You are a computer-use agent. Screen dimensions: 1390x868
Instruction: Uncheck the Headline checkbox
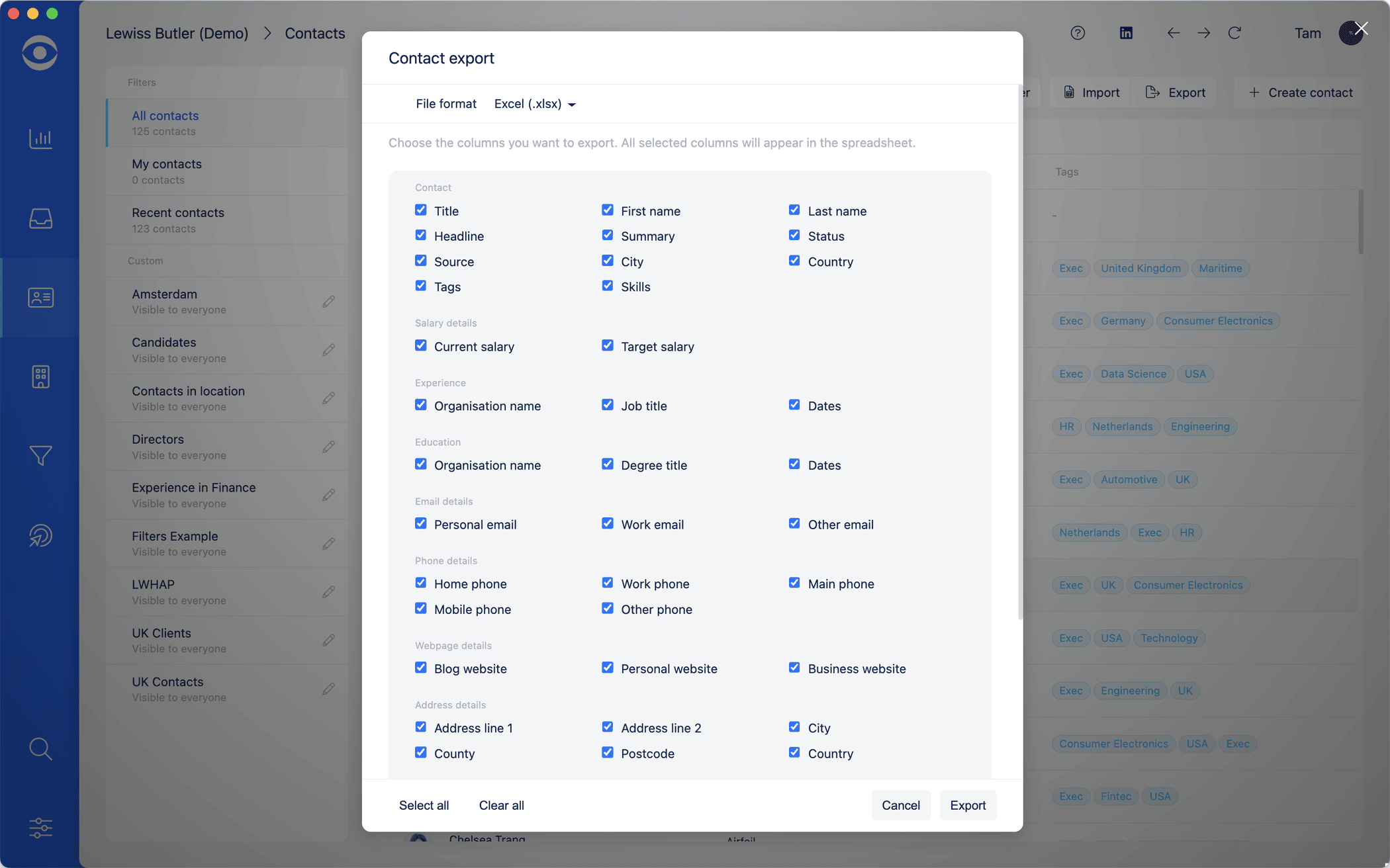[421, 236]
